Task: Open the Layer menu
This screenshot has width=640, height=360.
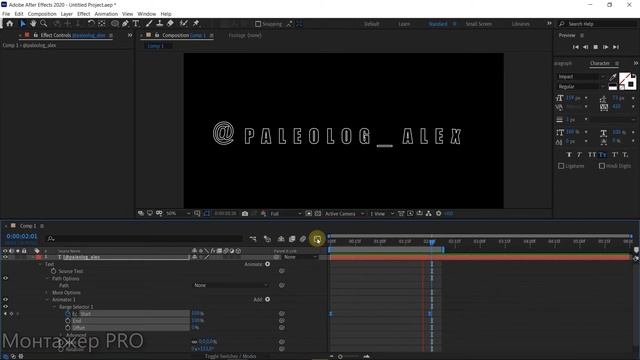Action: 67,14
